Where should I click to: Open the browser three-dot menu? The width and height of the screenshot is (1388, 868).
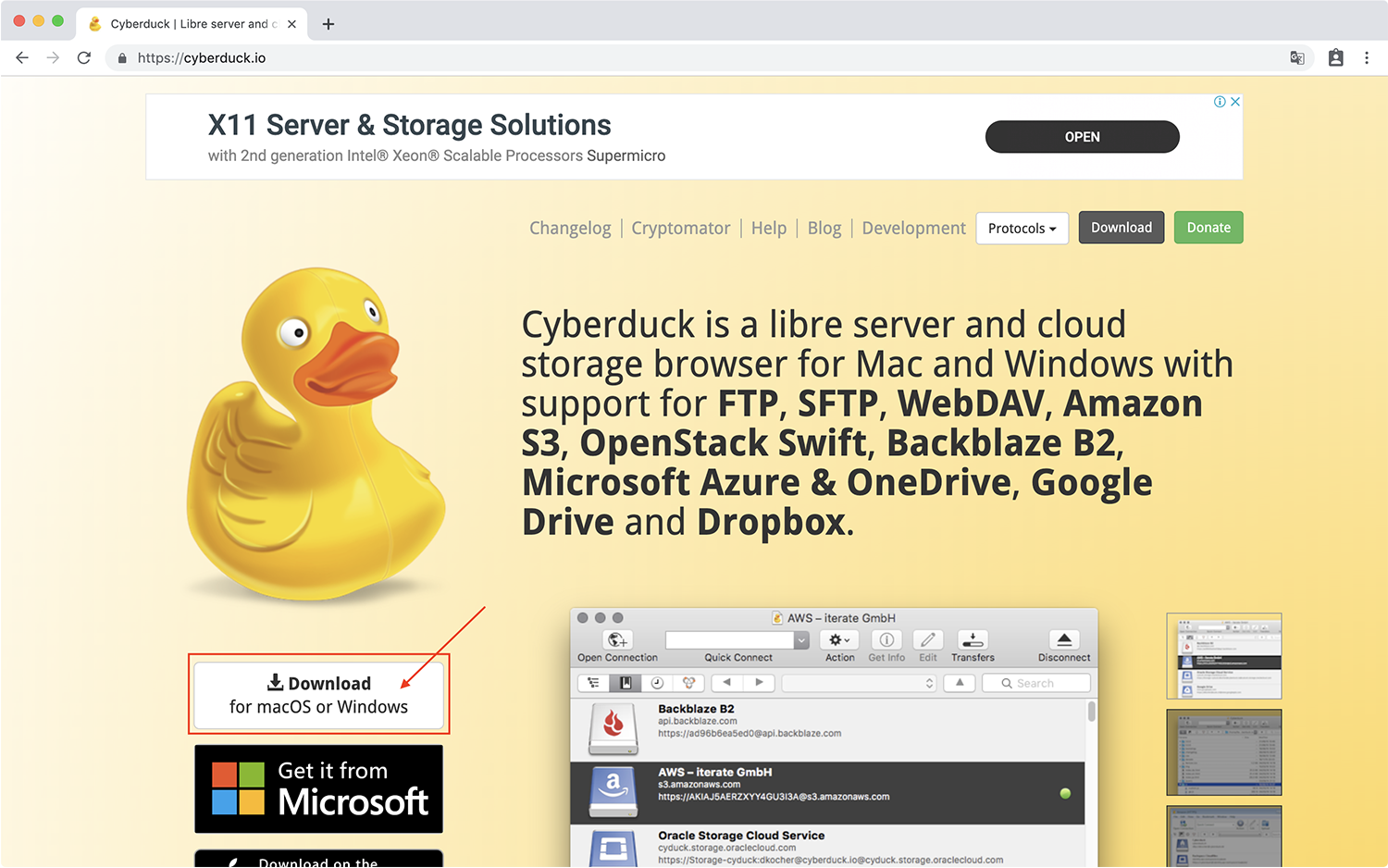click(x=1366, y=57)
